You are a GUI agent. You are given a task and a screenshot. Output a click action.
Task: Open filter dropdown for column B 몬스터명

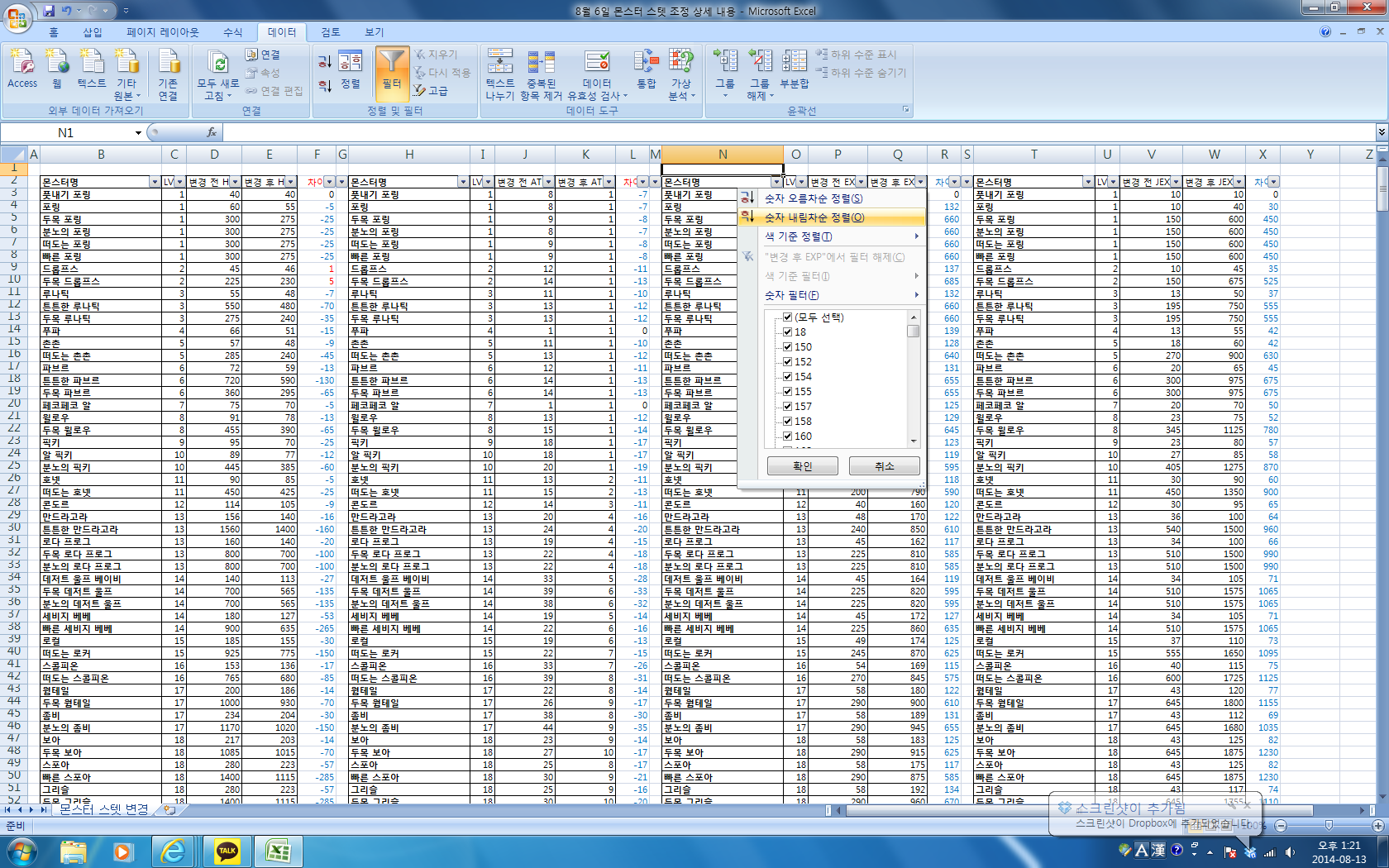[x=155, y=182]
